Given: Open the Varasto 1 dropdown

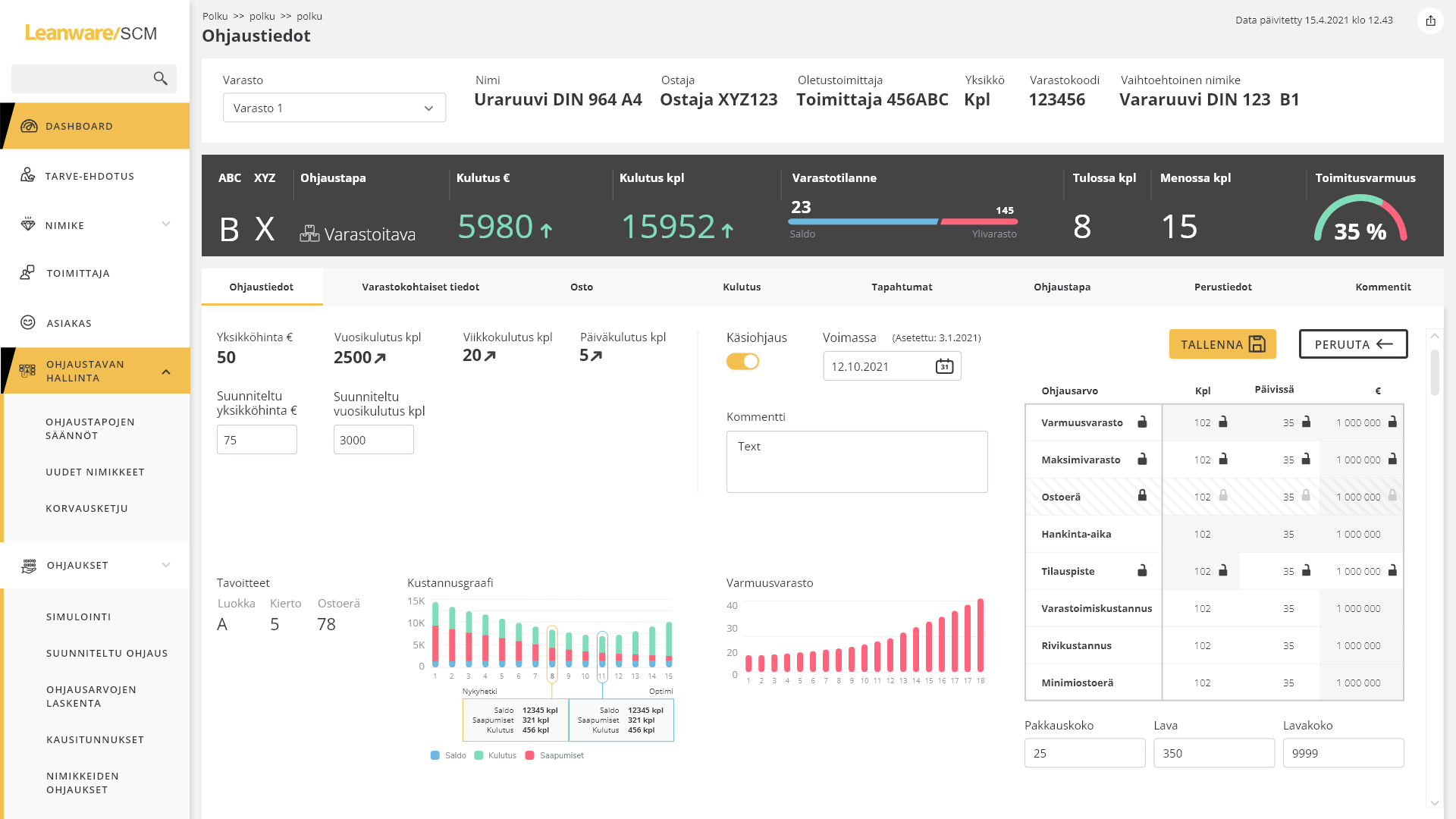Looking at the screenshot, I should 334,108.
